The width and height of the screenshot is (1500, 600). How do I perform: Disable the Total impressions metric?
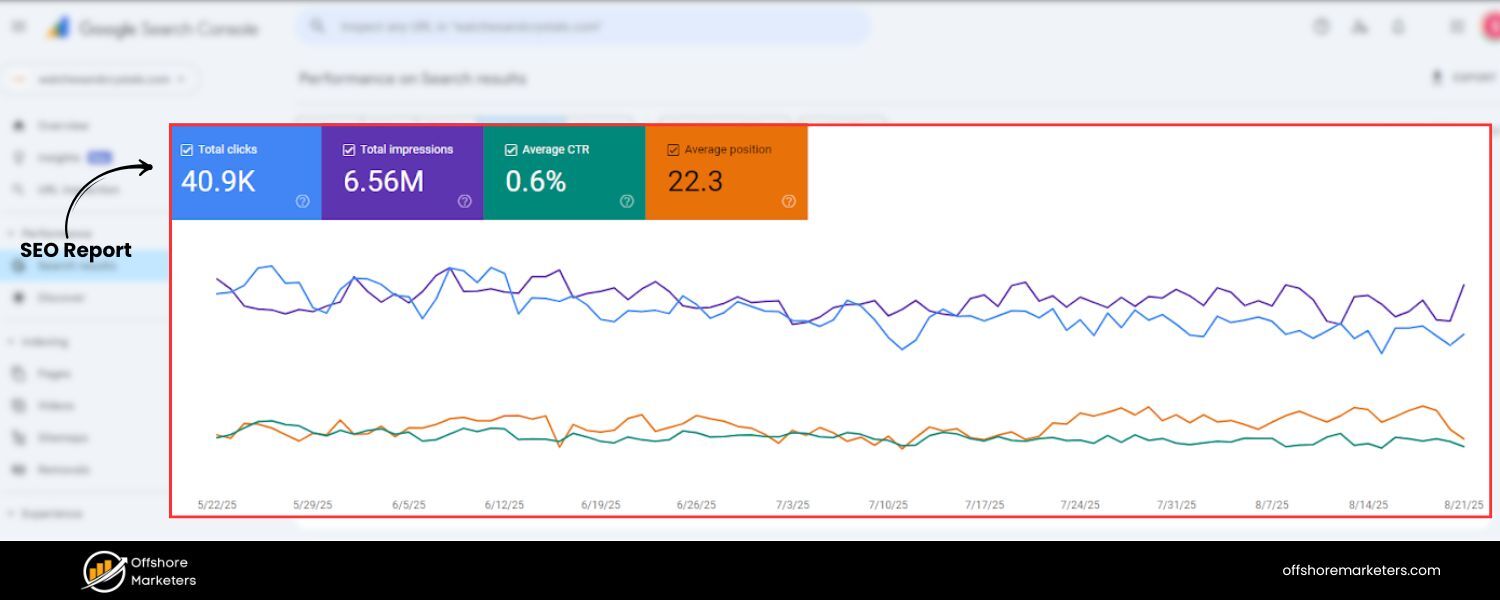click(x=348, y=149)
